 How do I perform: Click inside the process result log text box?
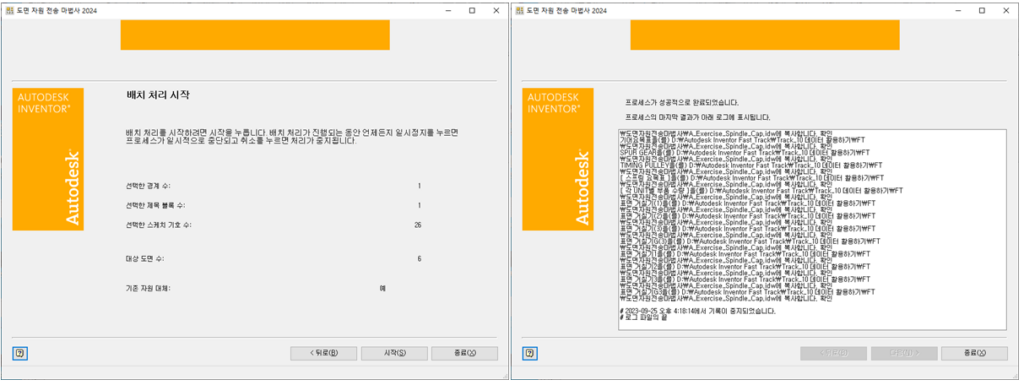812,229
